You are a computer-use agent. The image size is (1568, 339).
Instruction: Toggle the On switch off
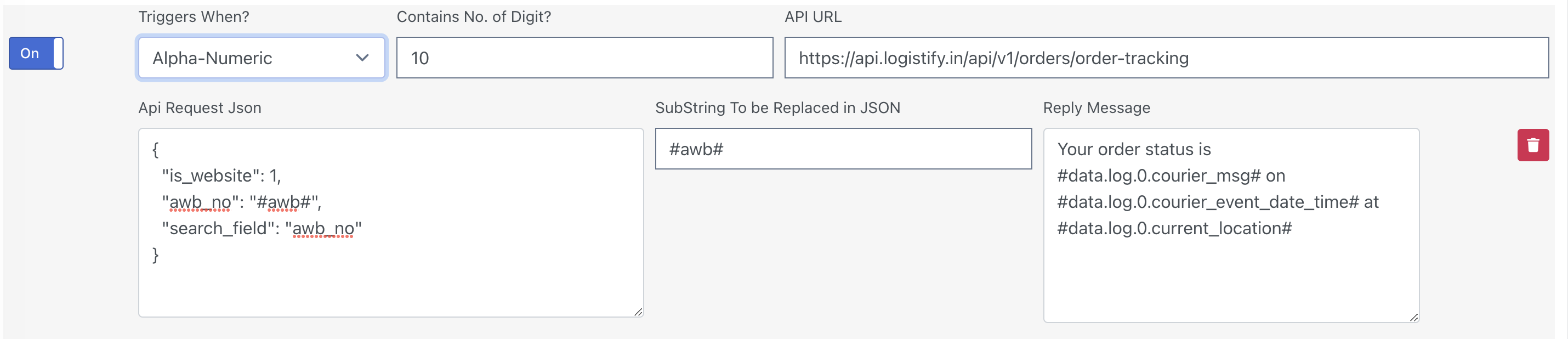(x=36, y=53)
